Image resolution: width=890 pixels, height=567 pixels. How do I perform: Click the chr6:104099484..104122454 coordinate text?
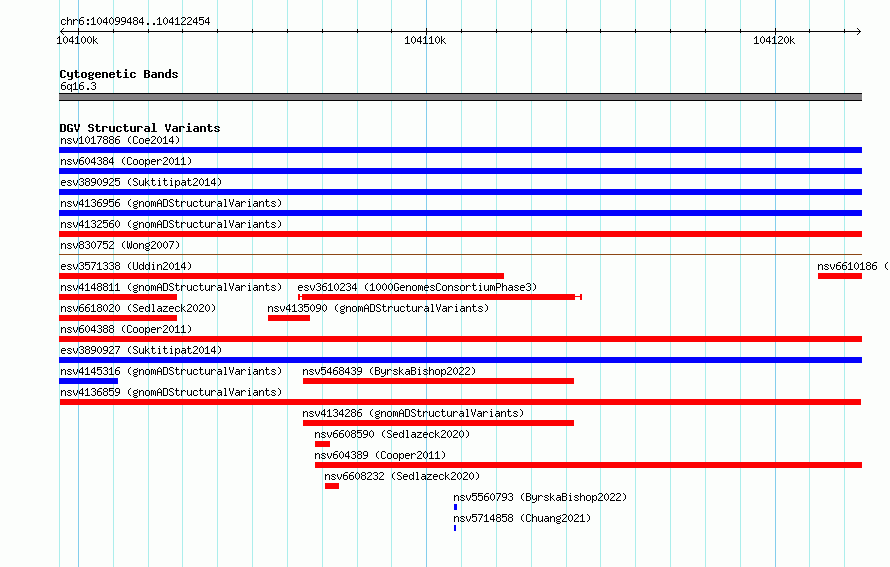pos(135,21)
